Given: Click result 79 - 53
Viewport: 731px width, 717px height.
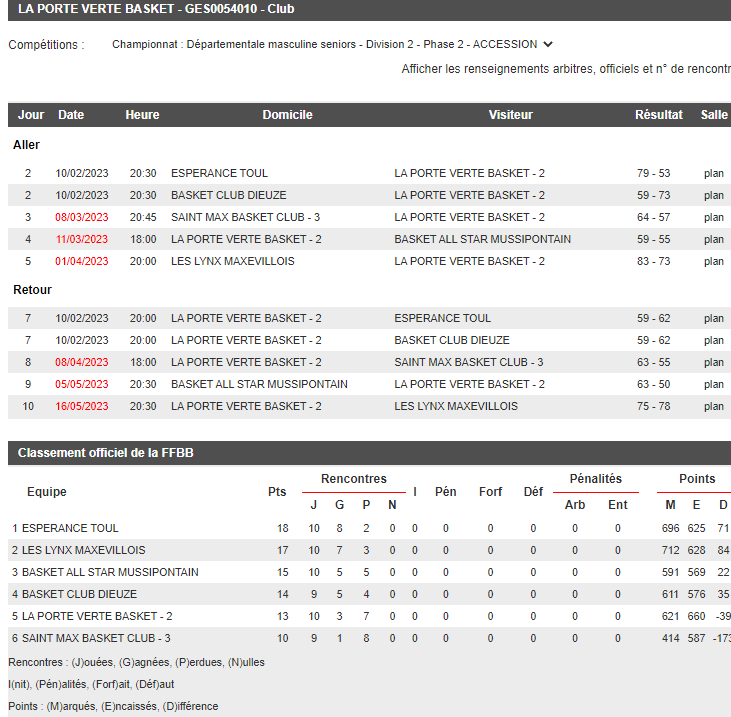Looking at the screenshot, I should [x=653, y=173].
